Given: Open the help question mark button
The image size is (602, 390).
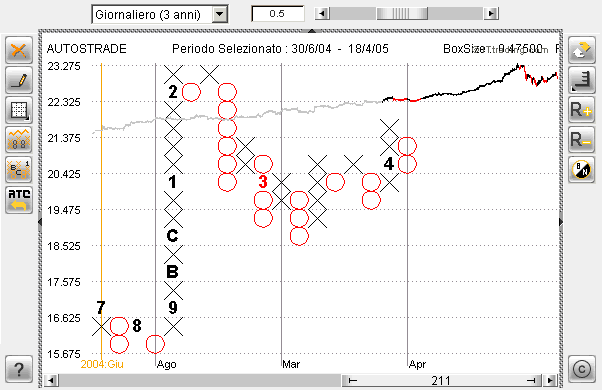Looking at the screenshot, I should point(19,369).
